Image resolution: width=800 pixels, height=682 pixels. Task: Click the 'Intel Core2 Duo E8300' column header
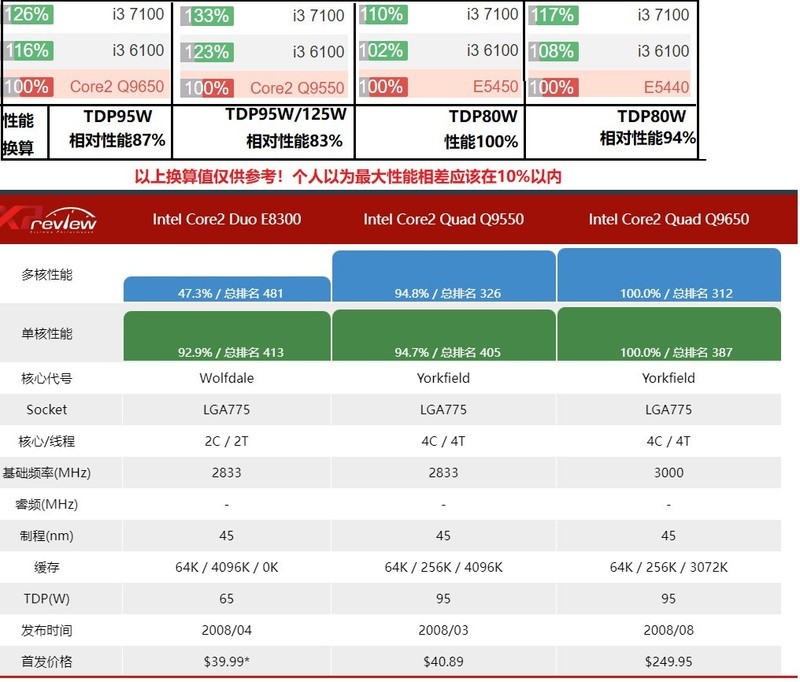click(x=227, y=219)
